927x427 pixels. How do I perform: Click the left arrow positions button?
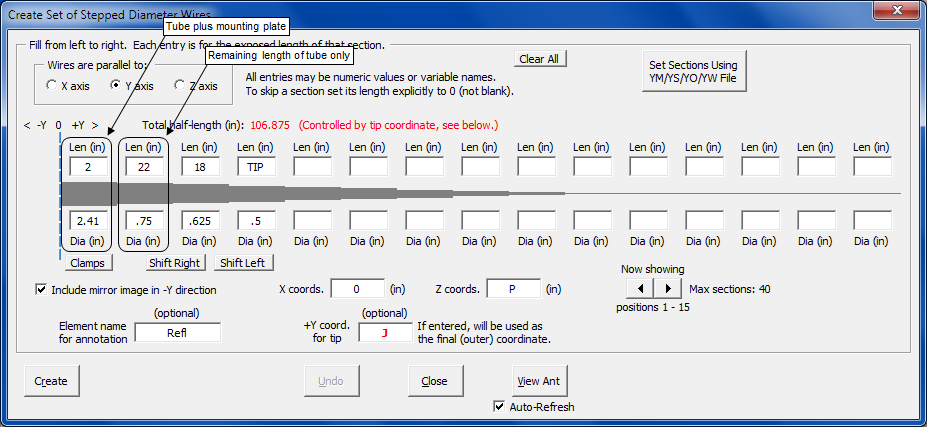[x=640, y=289]
